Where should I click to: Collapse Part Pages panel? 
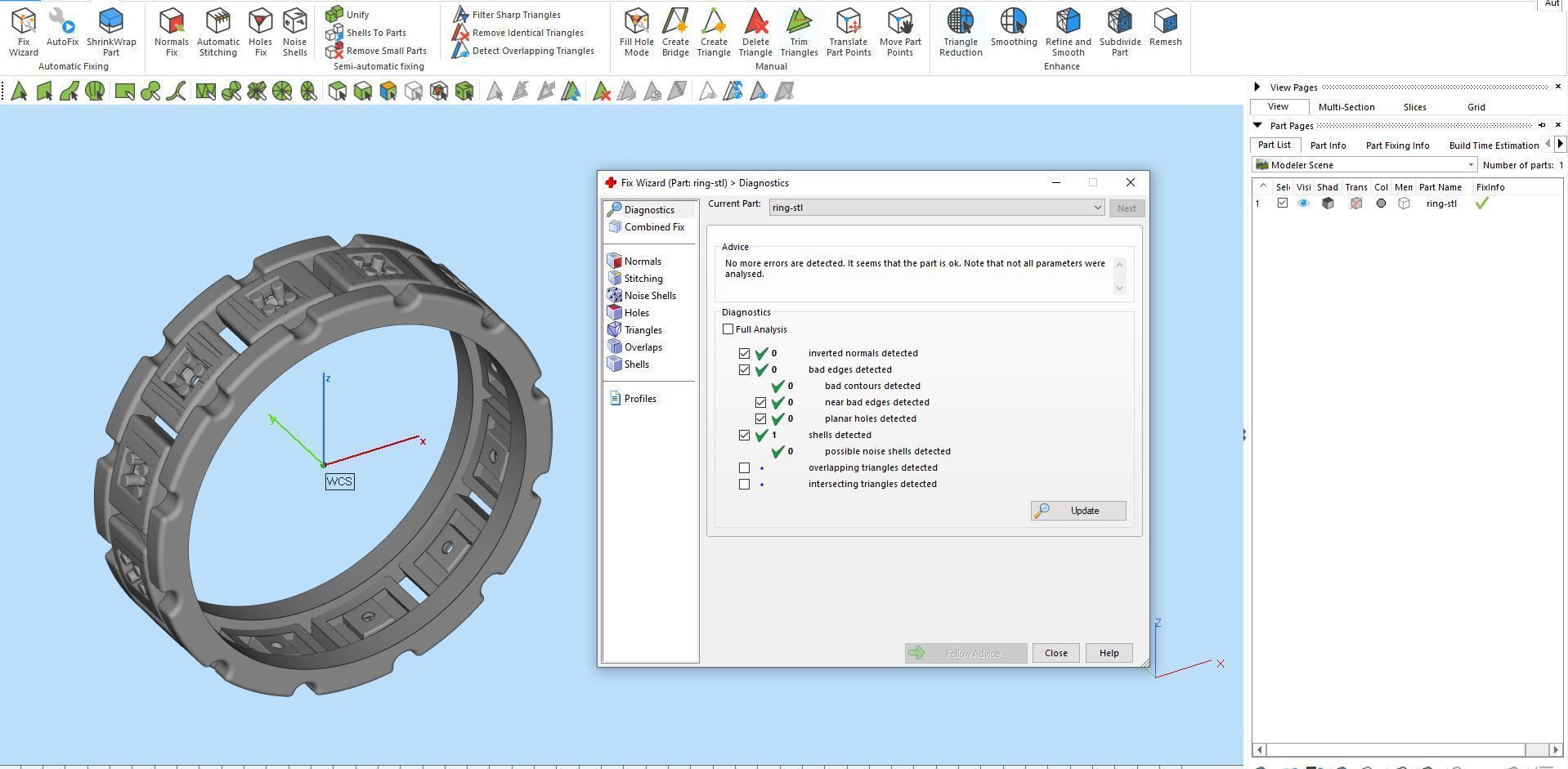pyautogui.click(x=1257, y=125)
